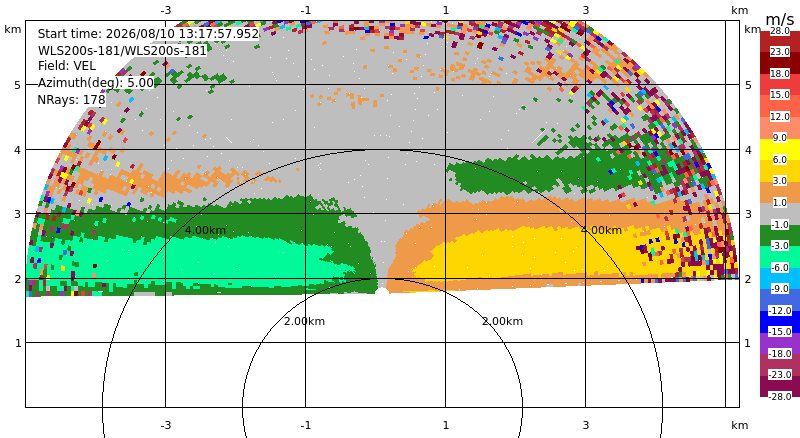Screen dimensions: 800x438
Task: Click the NRays: 178 label
Action: tap(71, 100)
